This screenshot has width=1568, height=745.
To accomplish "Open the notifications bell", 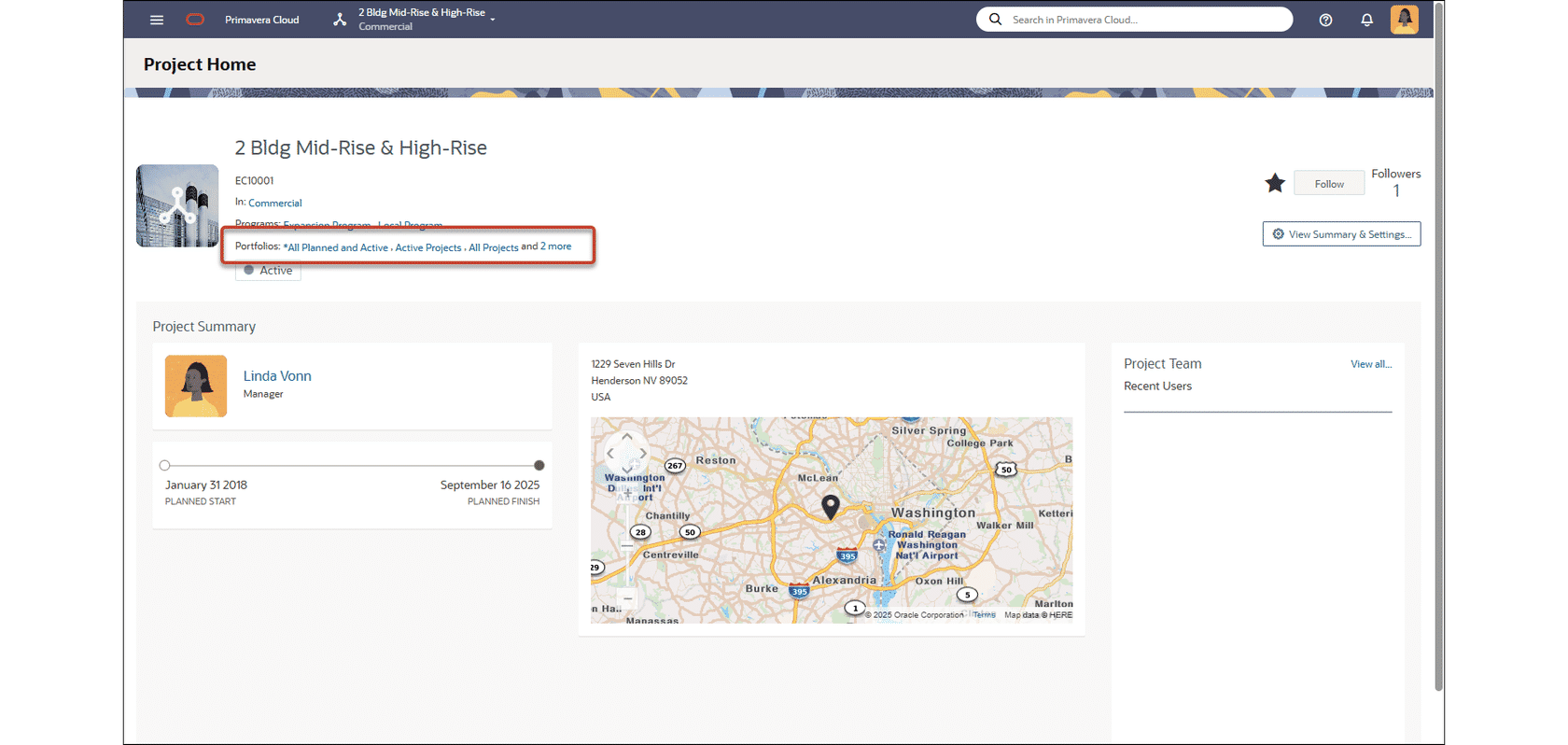I will tap(1366, 20).
